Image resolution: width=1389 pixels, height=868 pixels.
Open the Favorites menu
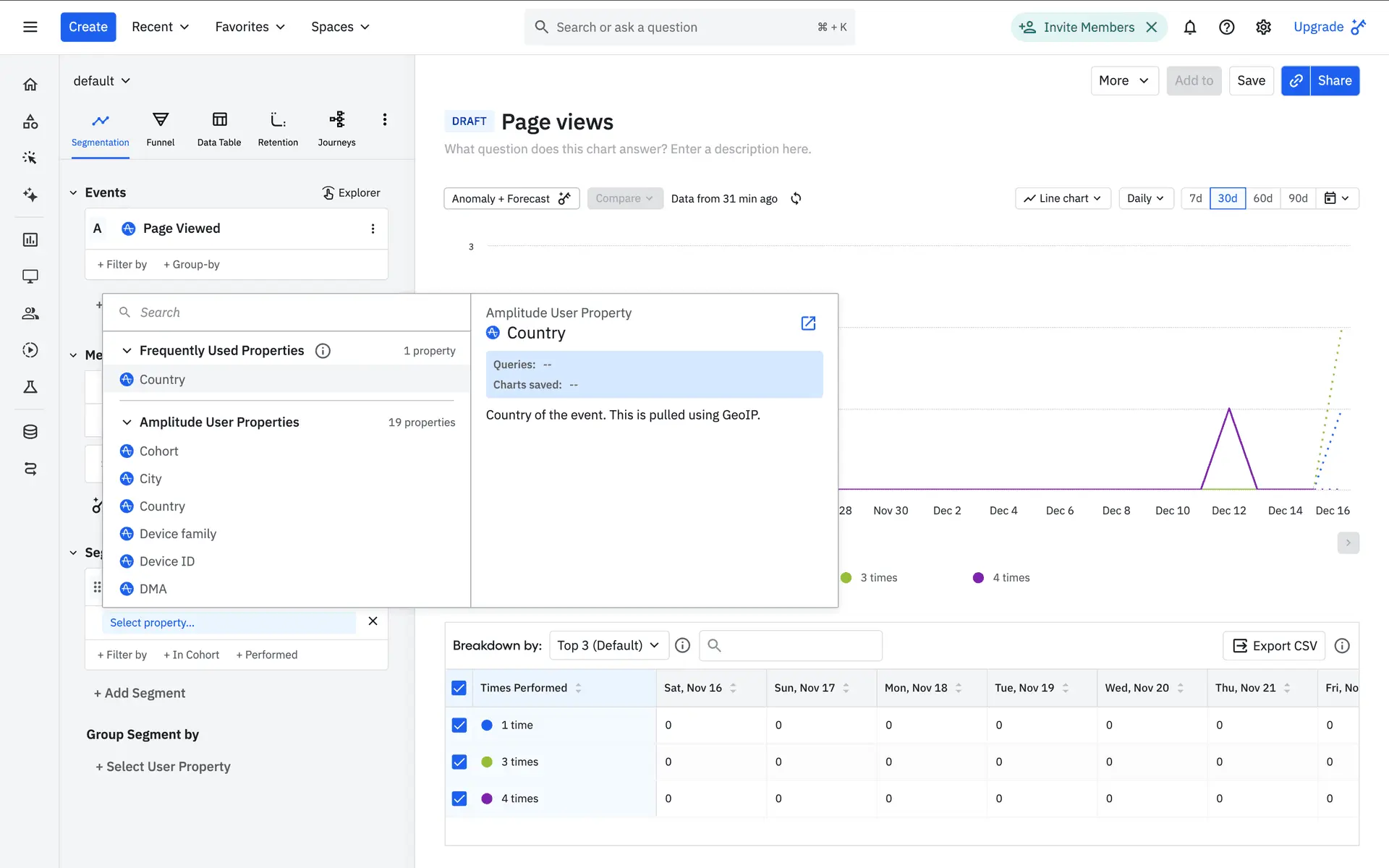point(250,27)
